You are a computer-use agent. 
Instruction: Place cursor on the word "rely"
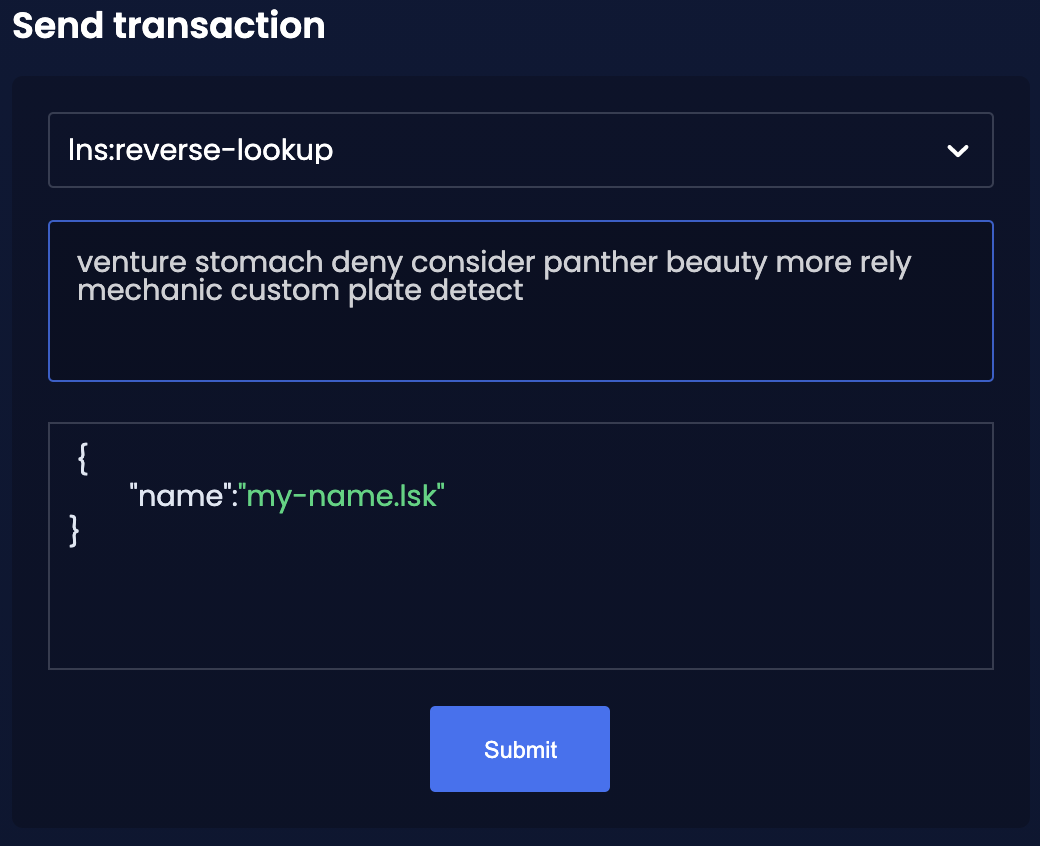click(885, 263)
